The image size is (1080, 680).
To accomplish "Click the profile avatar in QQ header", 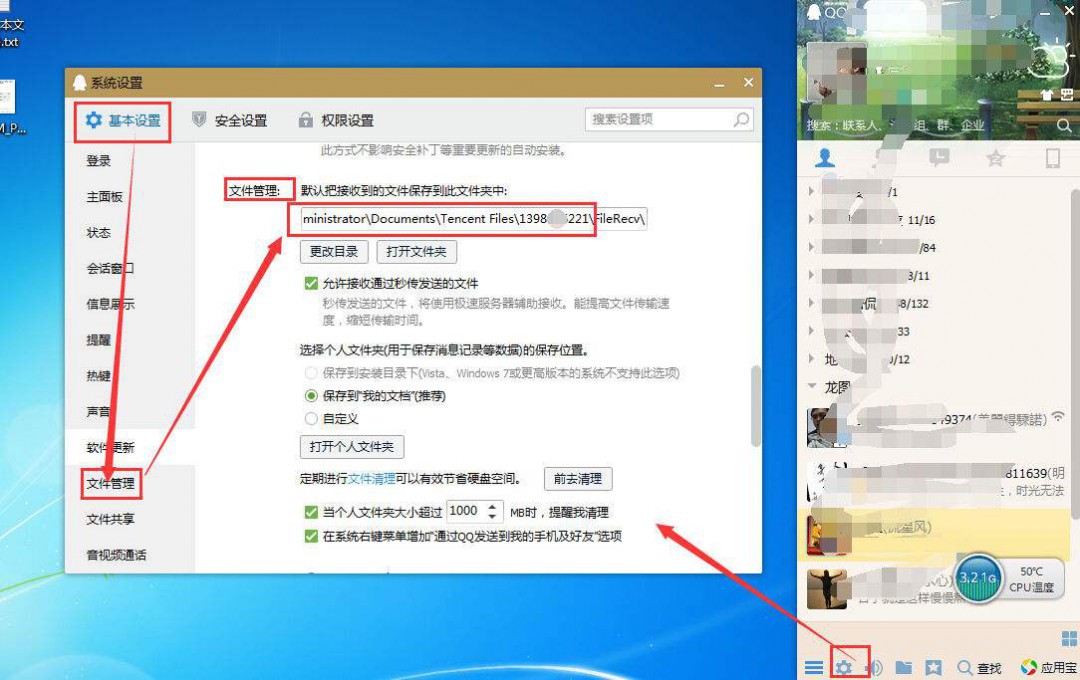I will 836,72.
